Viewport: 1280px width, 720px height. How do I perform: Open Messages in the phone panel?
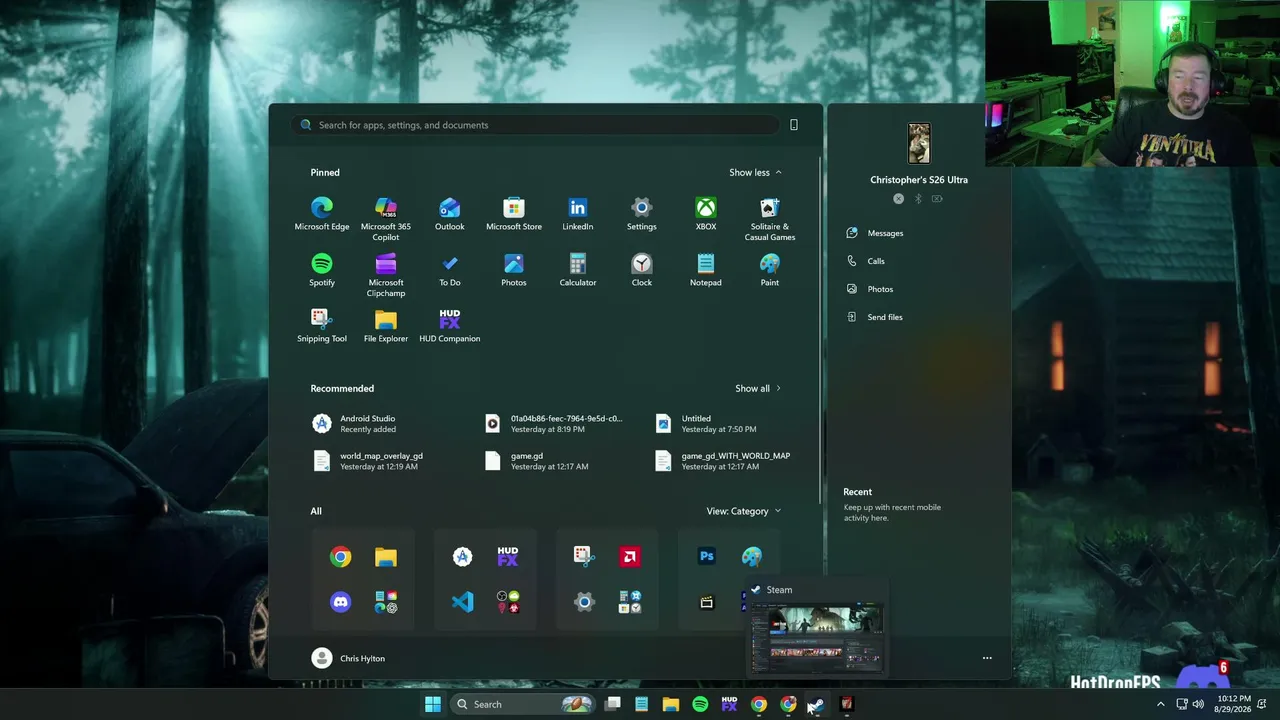click(x=875, y=233)
